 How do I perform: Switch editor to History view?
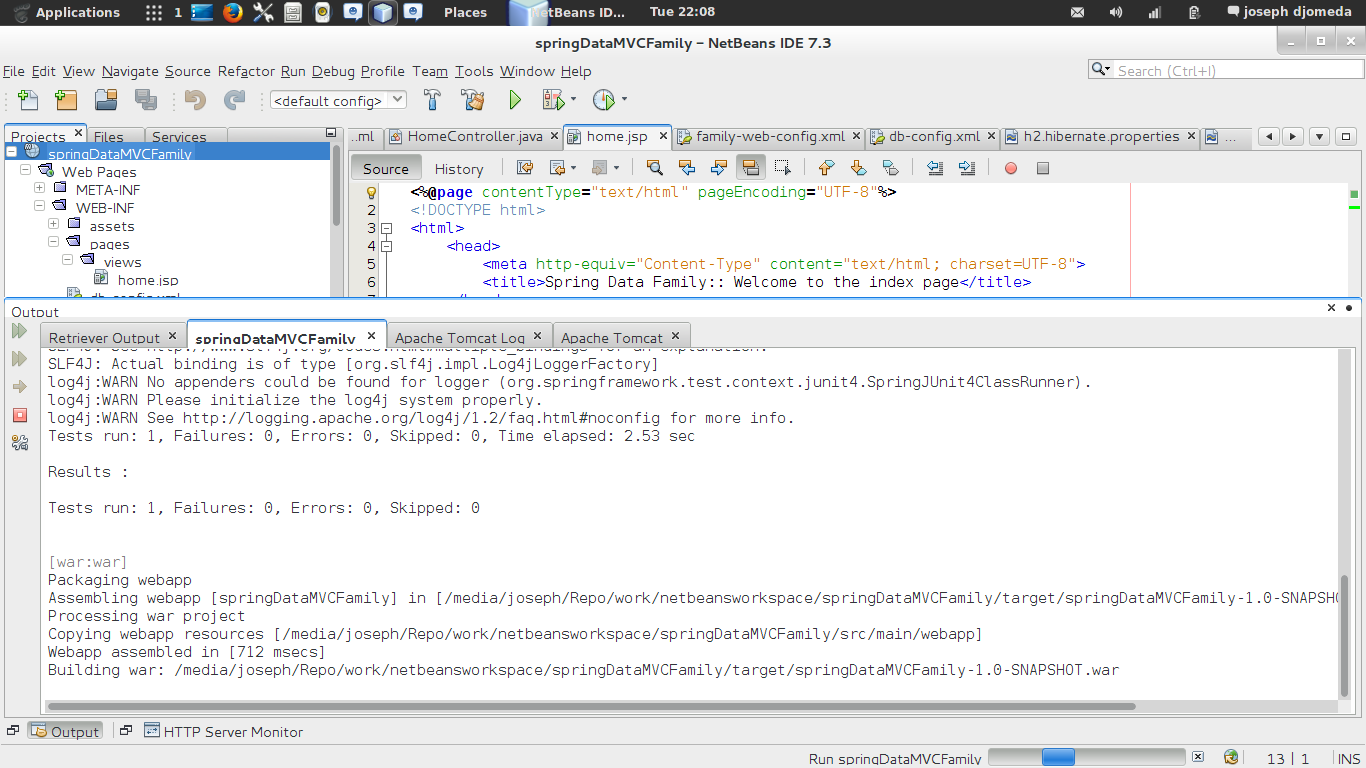click(459, 169)
